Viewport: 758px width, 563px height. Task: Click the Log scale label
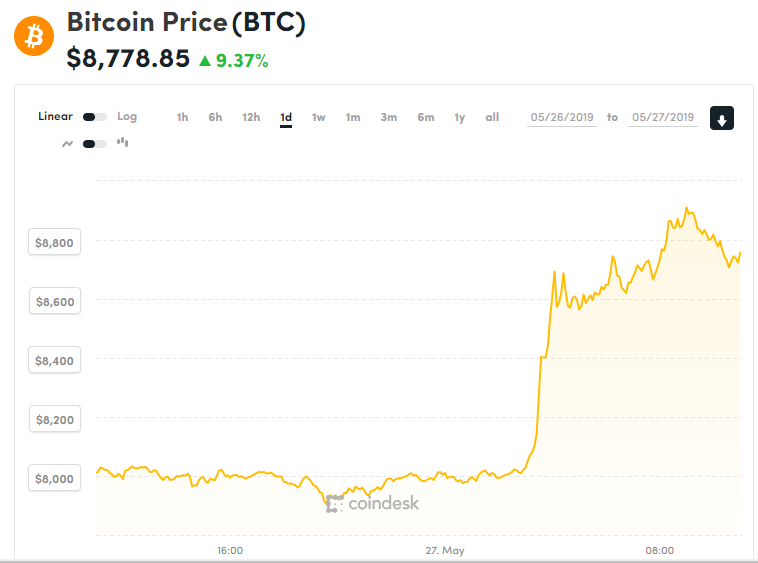[127, 116]
